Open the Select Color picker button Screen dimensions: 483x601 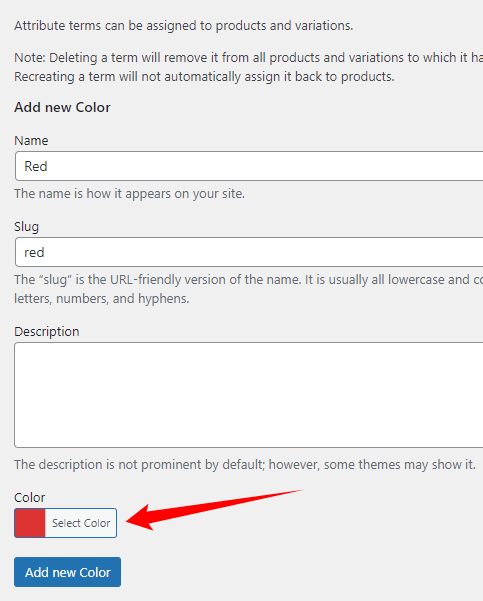[x=81, y=523]
